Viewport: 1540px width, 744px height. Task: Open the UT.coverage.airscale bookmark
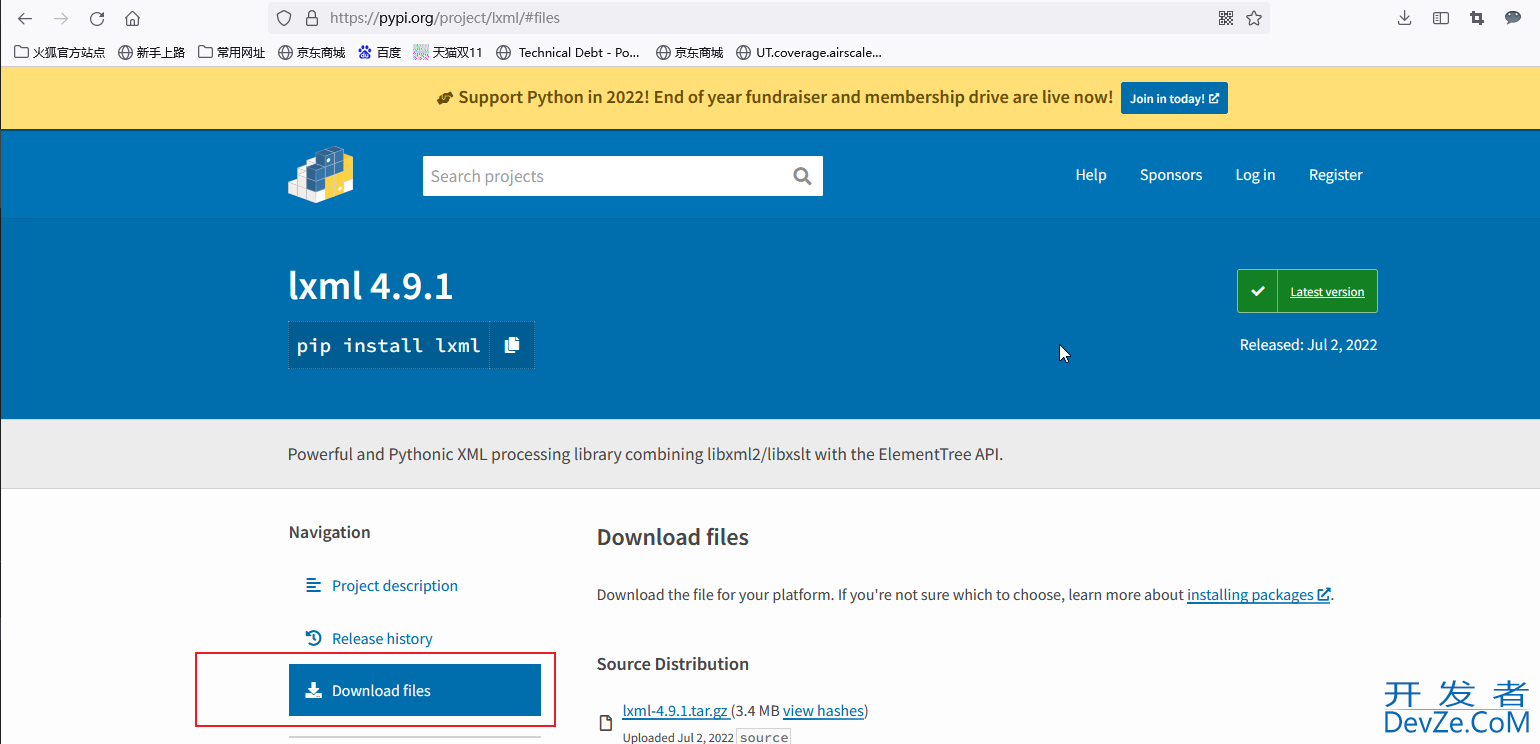click(x=809, y=52)
